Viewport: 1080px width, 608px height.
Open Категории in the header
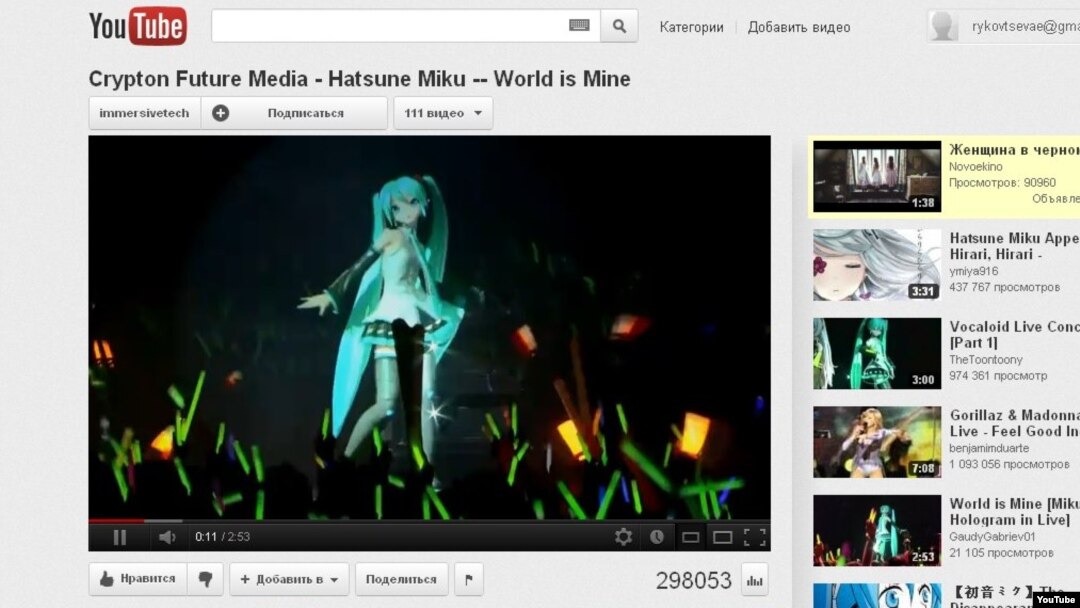692,27
